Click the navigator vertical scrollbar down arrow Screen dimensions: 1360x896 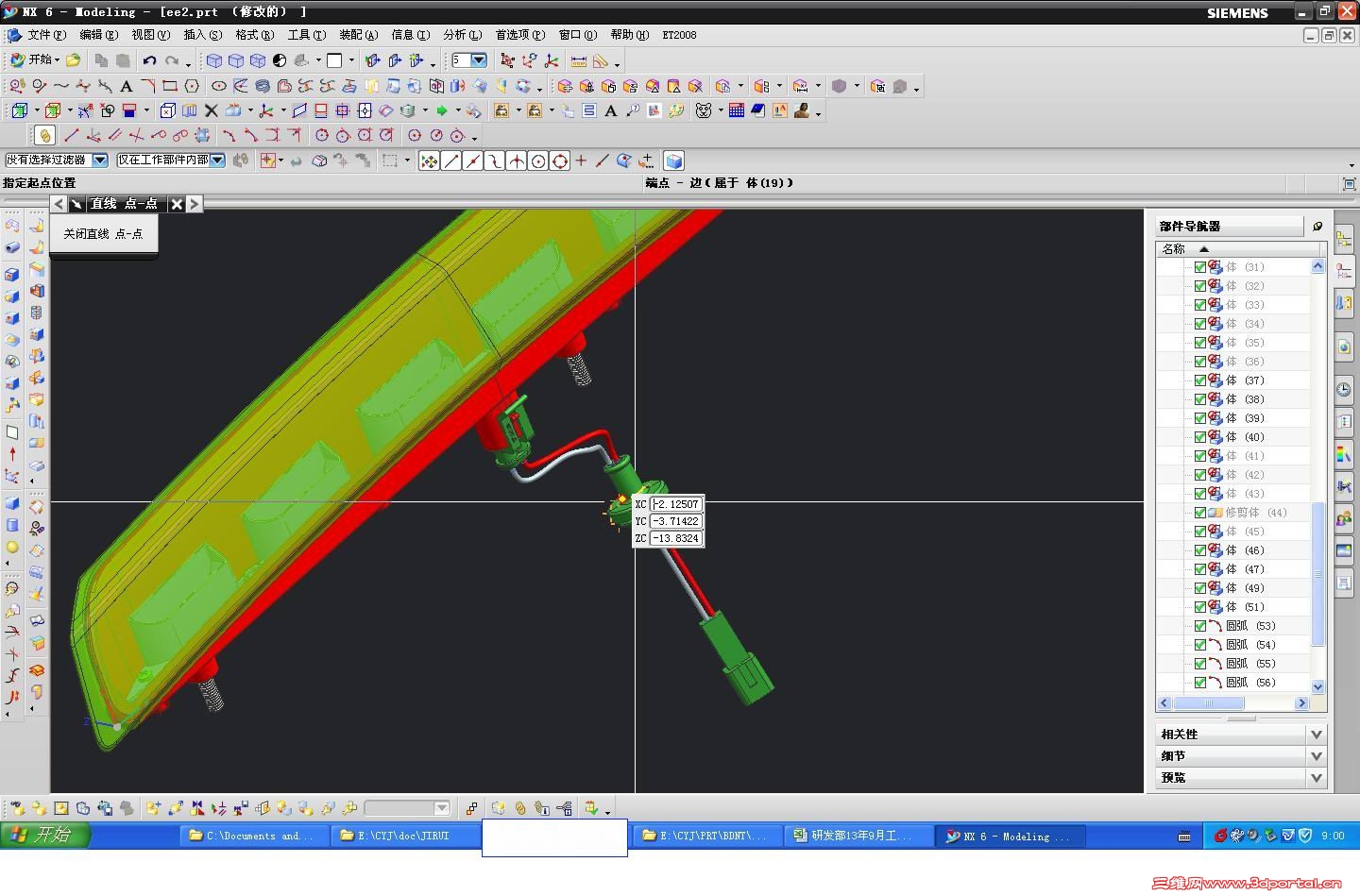1317,686
